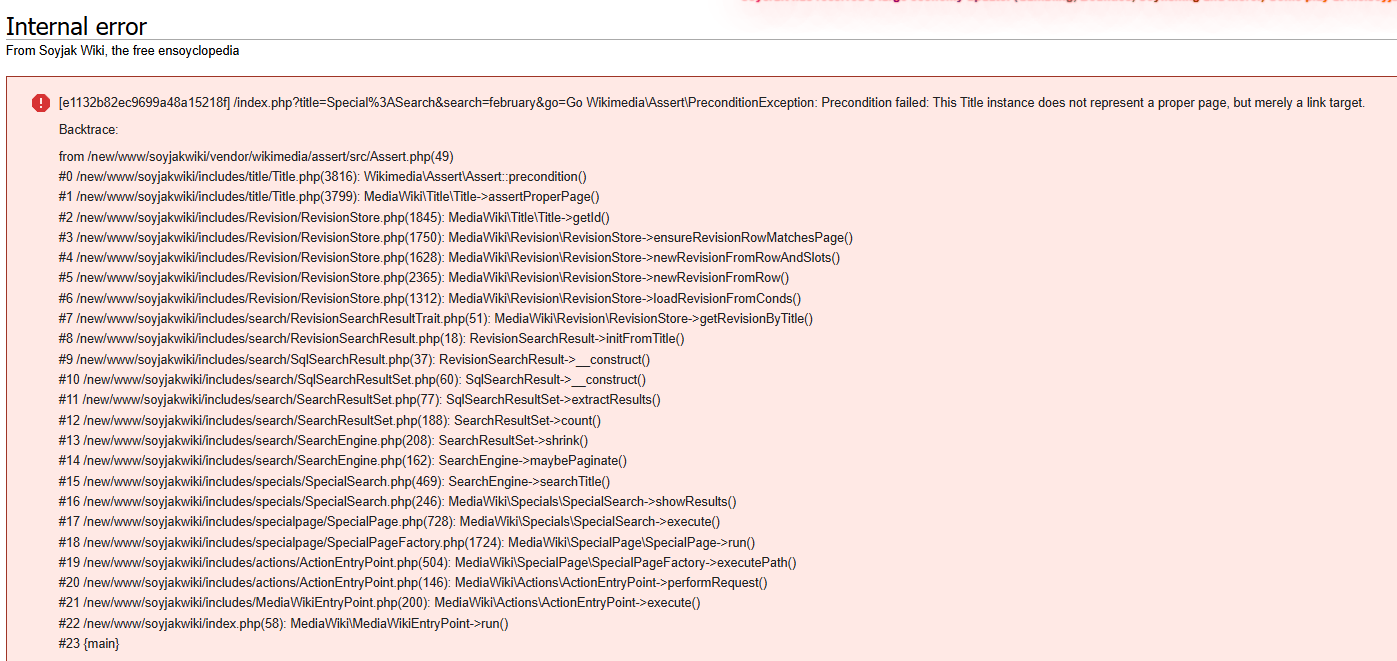The image size is (1397, 661).
Task: Click the "Backtrace:" label
Action: pyautogui.click(x=88, y=130)
